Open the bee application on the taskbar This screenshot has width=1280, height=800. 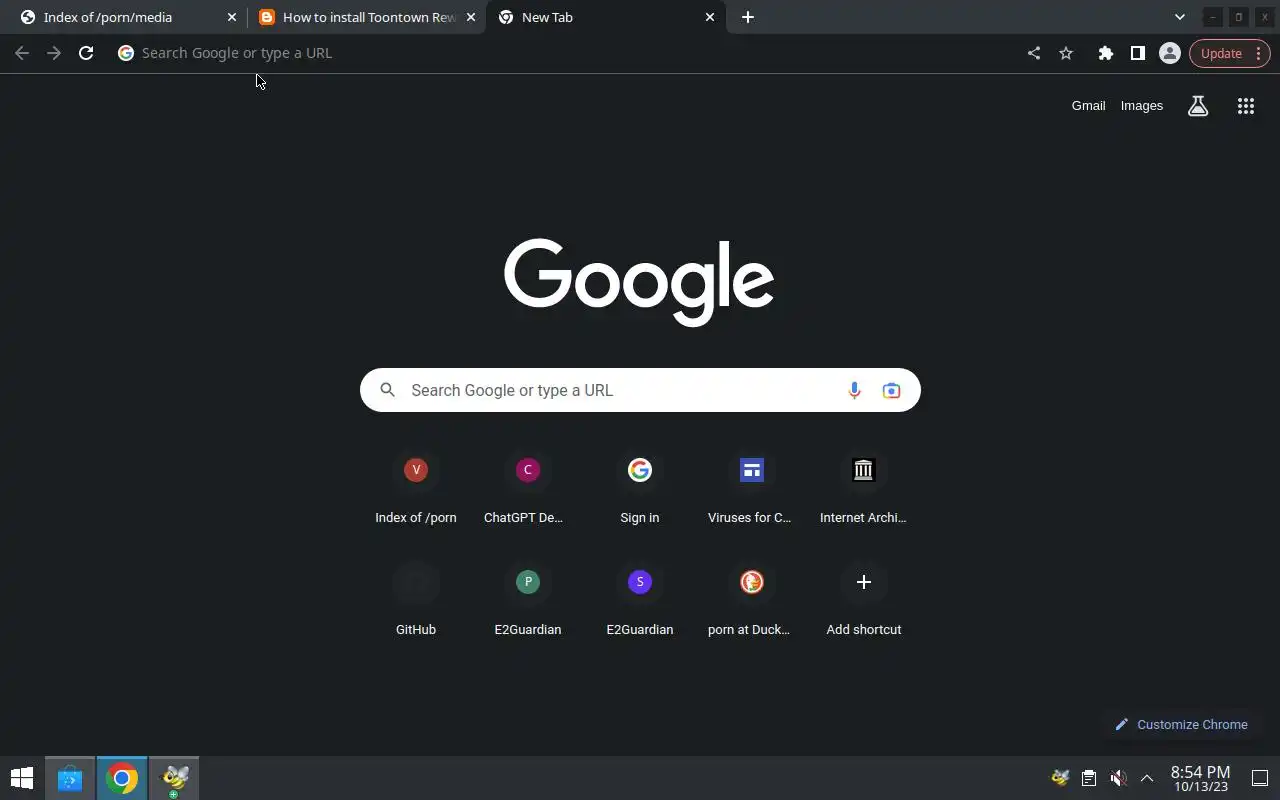pos(175,778)
